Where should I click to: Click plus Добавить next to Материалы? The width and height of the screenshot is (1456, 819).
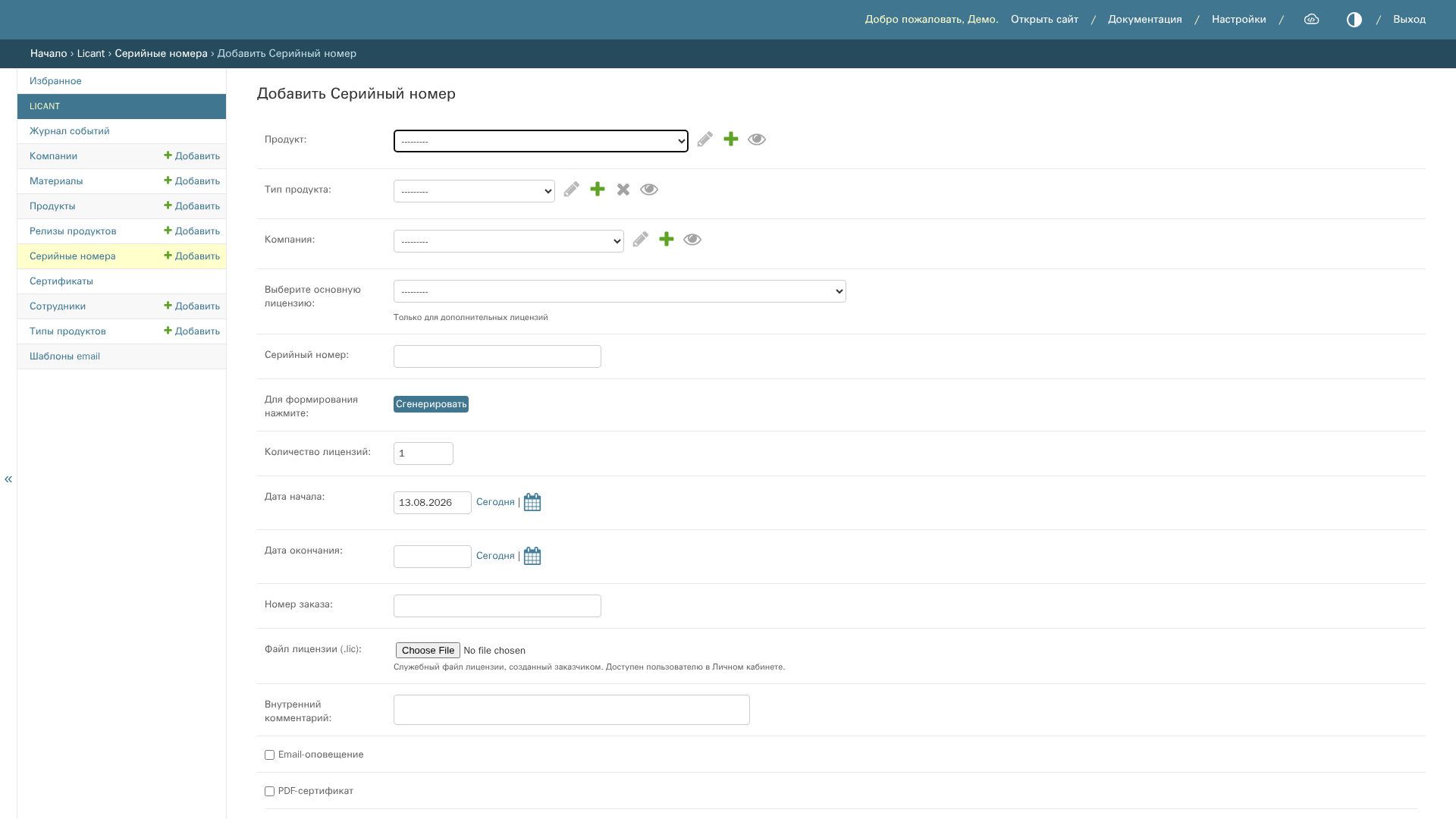192,181
